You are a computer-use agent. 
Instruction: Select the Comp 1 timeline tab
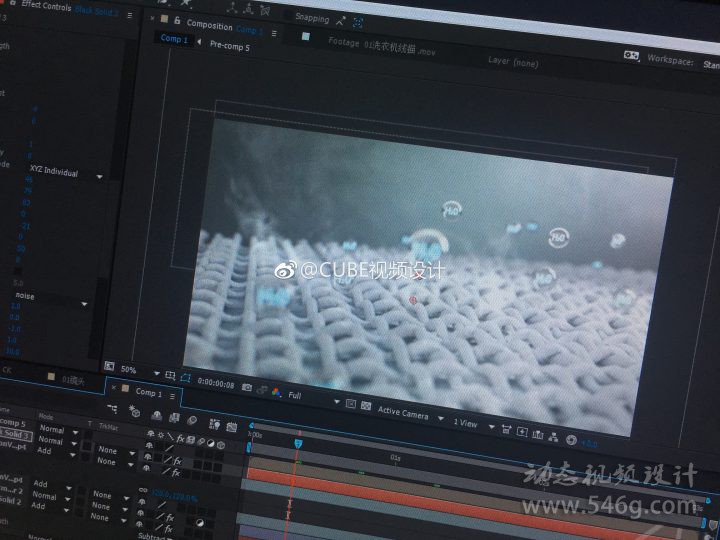point(149,392)
